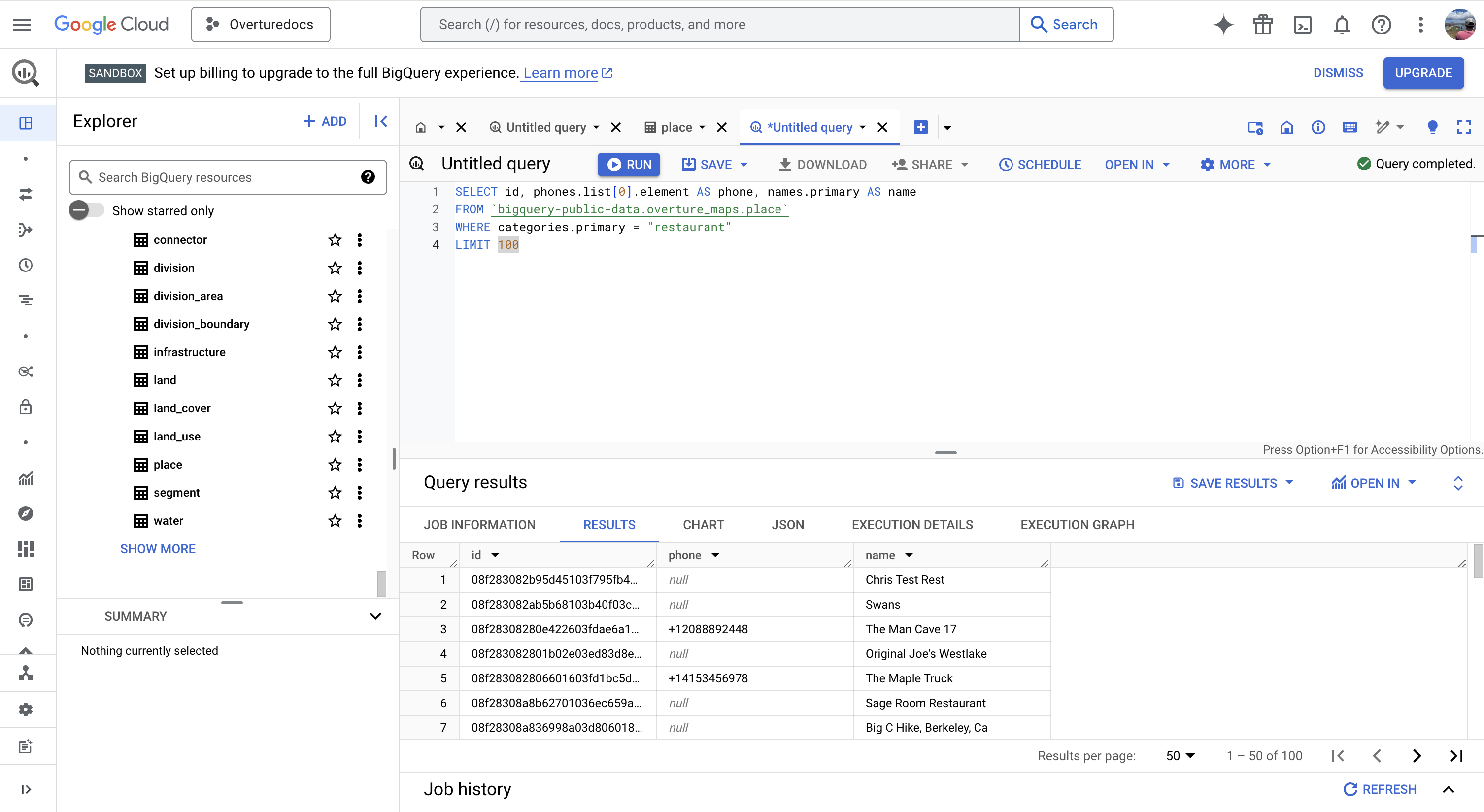The width and height of the screenshot is (1484, 812).
Task: Open keyboard shortcuts icon
Action: (x=1350, y=127)
